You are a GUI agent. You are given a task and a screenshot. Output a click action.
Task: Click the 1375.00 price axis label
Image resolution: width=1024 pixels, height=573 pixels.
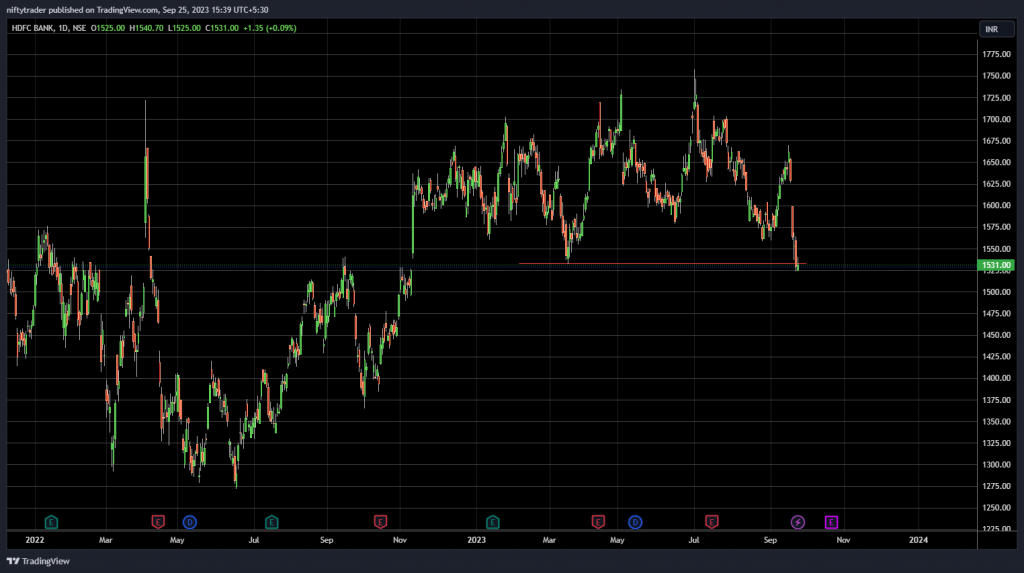[997, 400]
